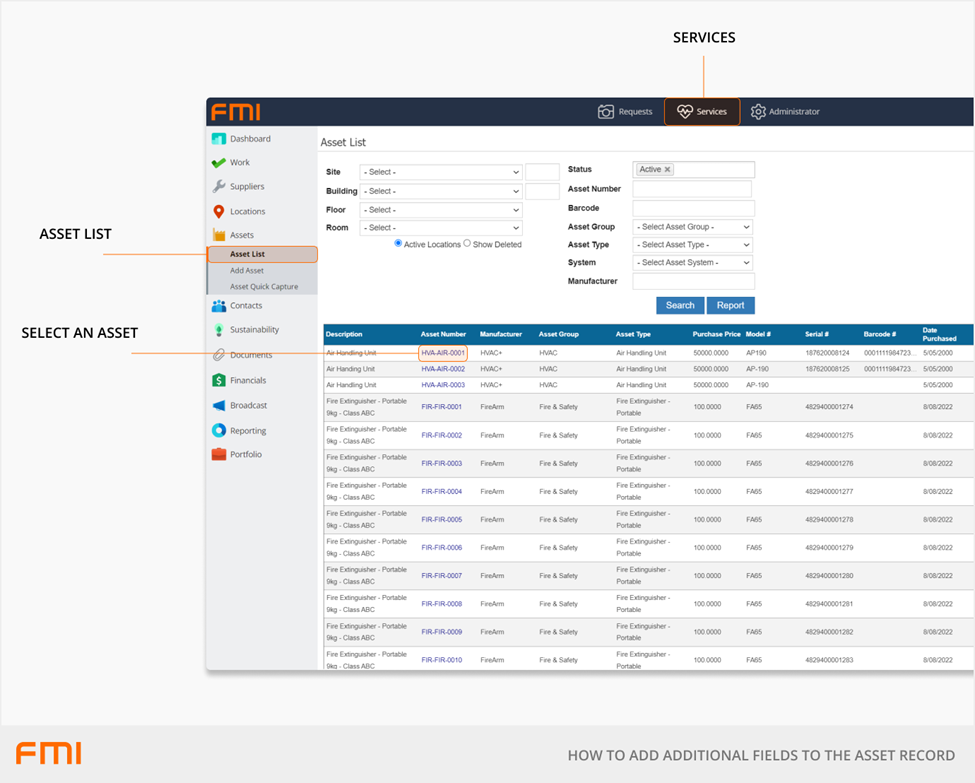Click the Suppliers wrench icon
Viewport: 975px width, 783px height.
pyautogui.click(x=218, y=187)
